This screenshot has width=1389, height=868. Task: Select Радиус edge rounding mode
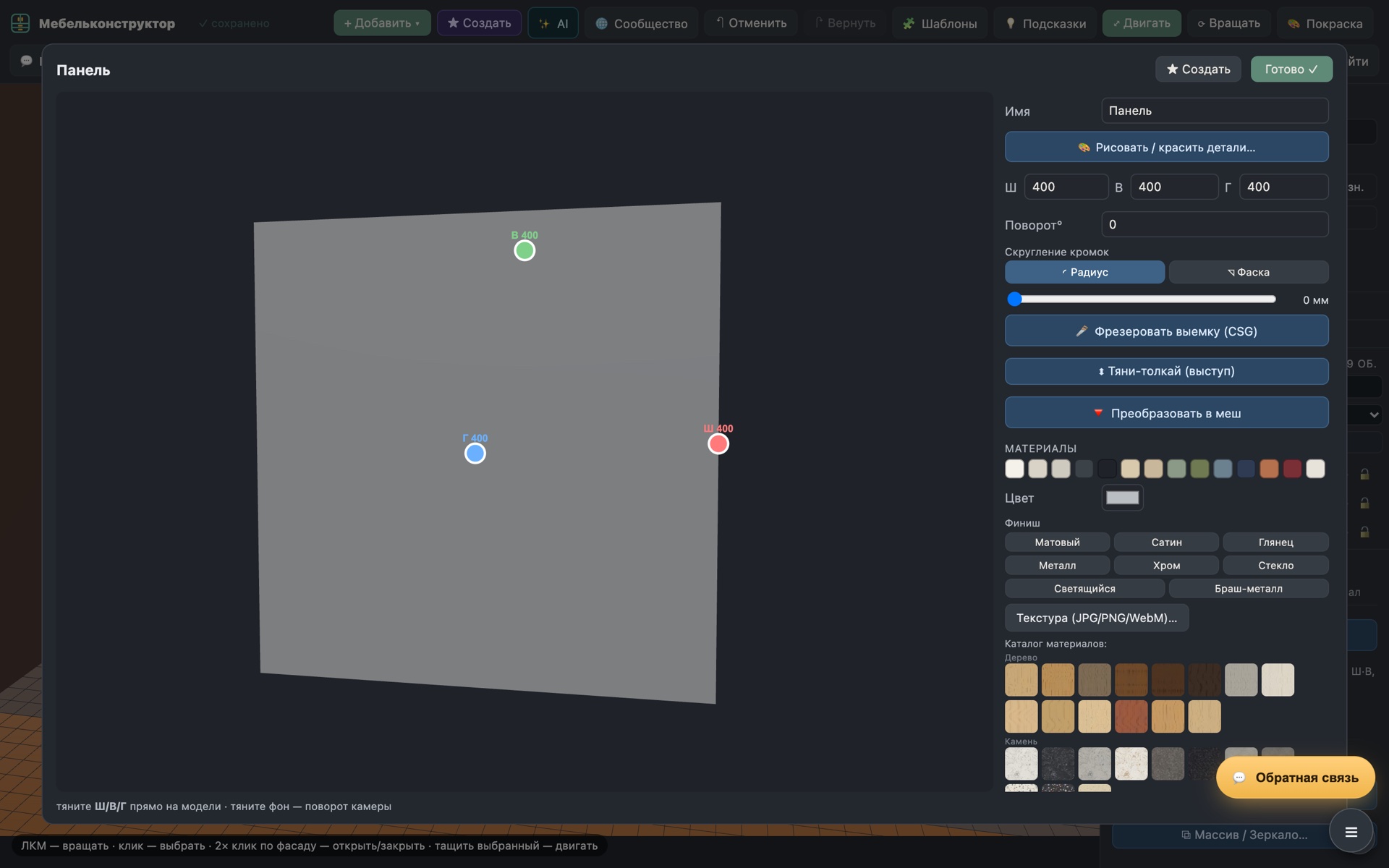pyautogui.click(x=1084, y=272)
